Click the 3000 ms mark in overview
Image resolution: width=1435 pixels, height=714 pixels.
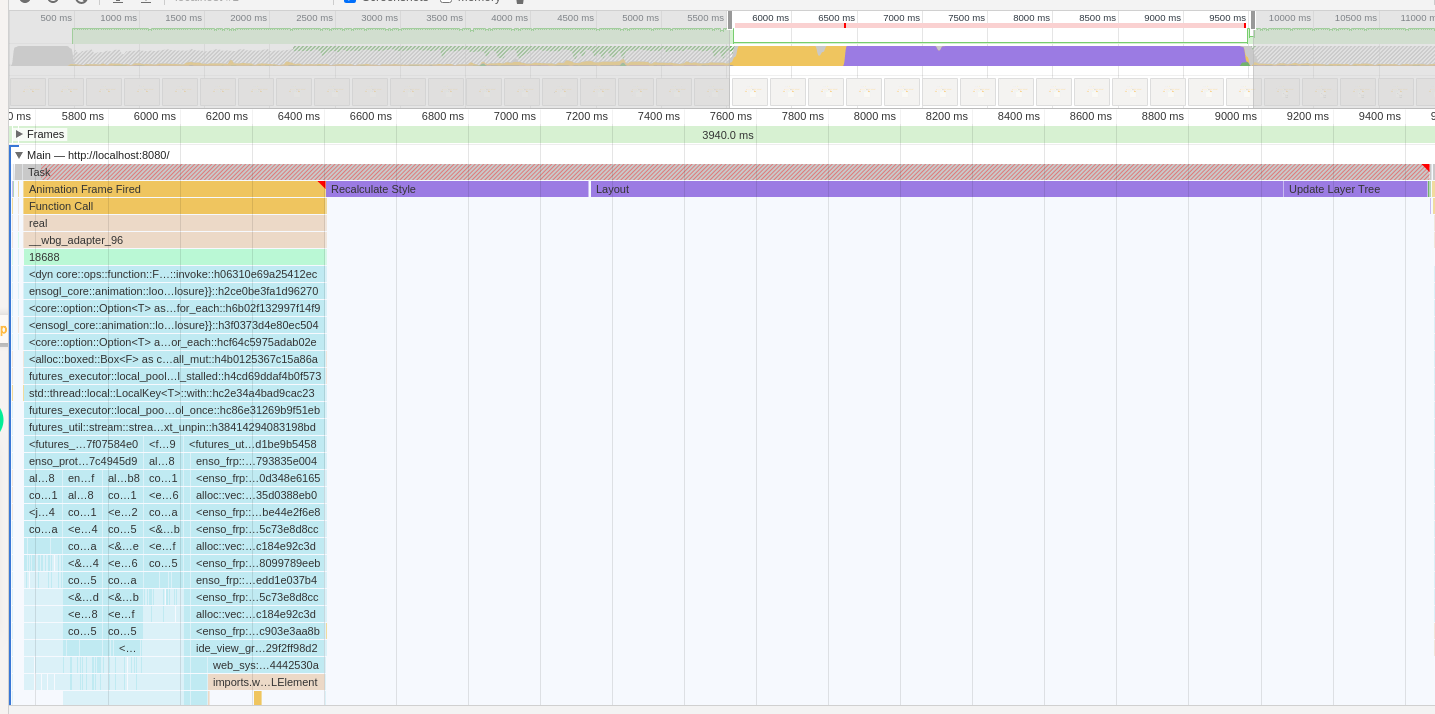pos(379,18)
